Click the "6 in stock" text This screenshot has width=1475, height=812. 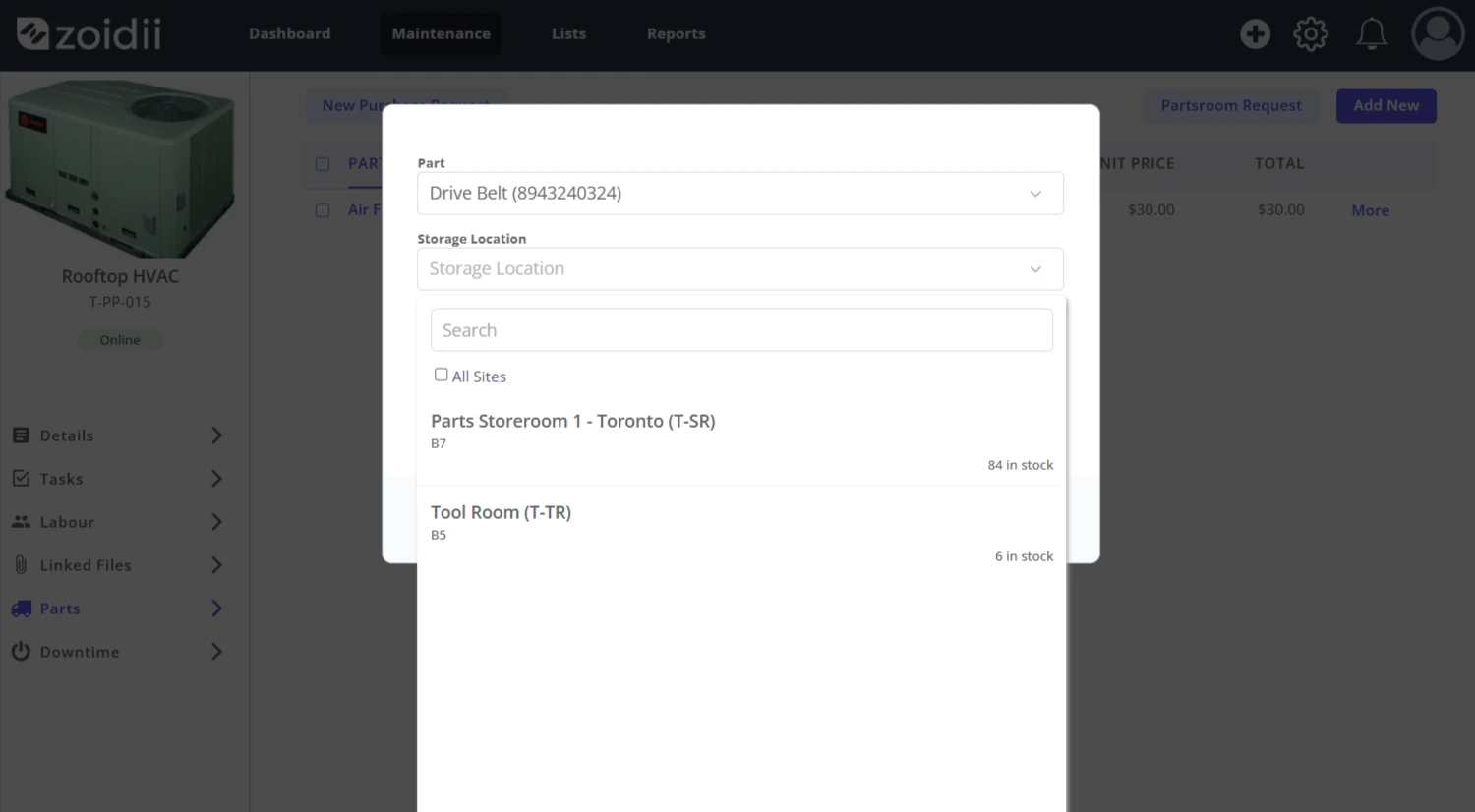coord(1024,556)
